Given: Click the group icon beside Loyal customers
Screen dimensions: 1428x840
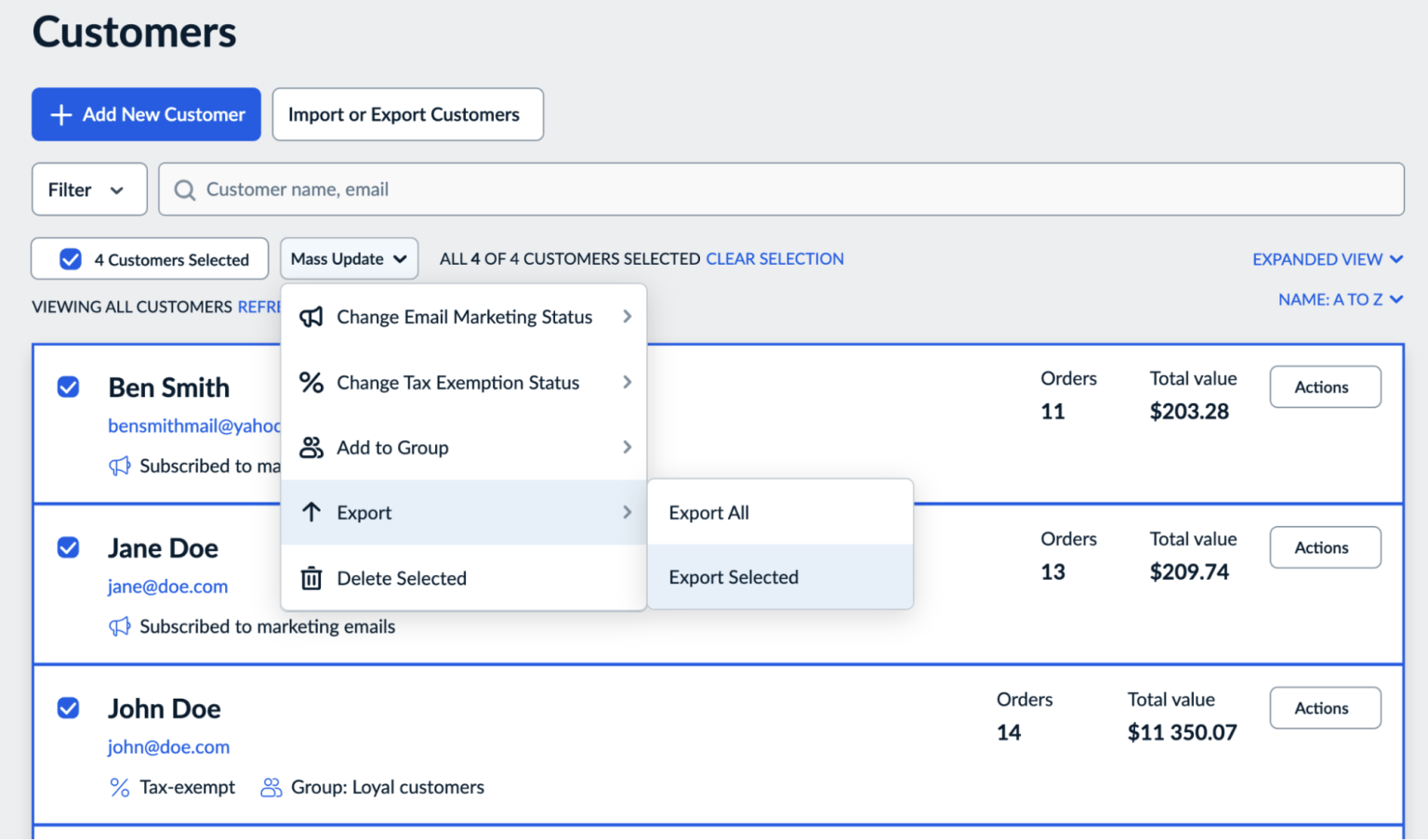Looking at the screenshot, I should pos(270,787).
